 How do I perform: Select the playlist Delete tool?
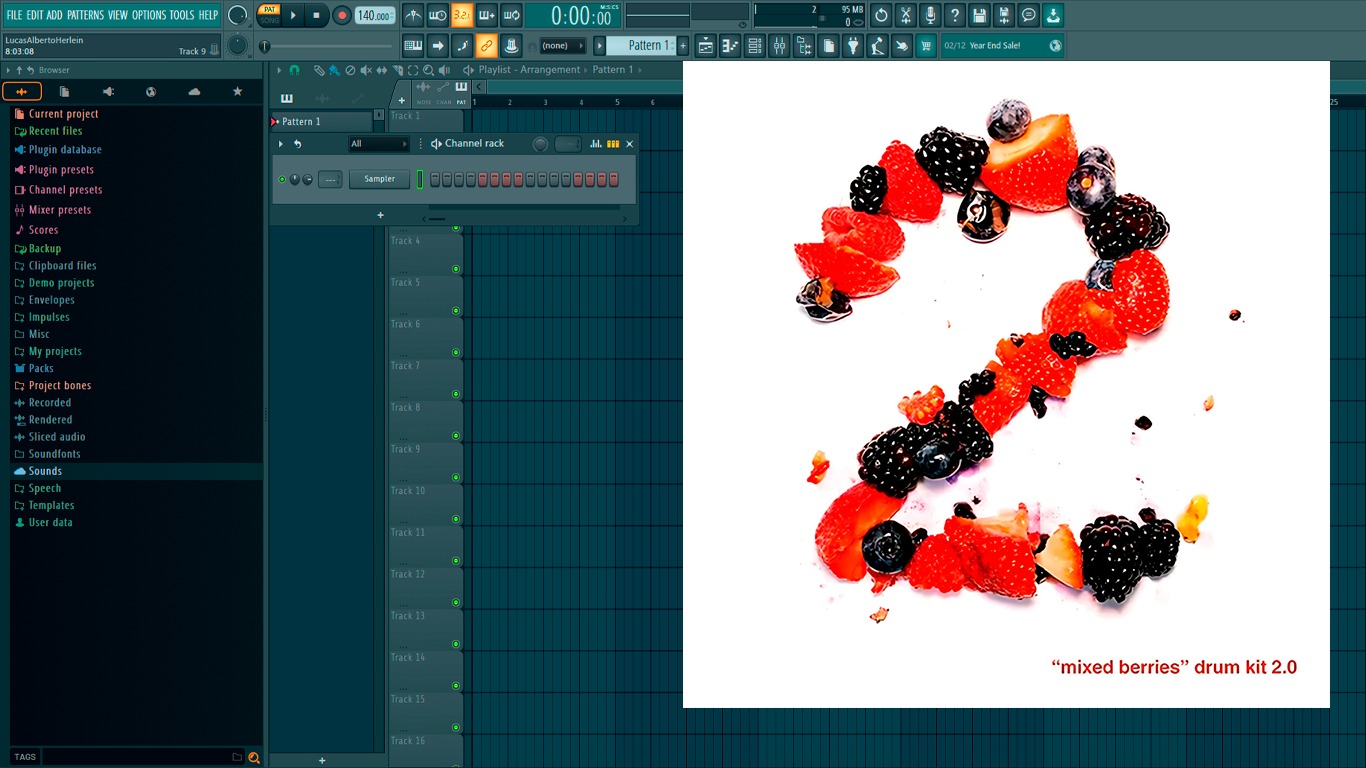coord(350,70)
